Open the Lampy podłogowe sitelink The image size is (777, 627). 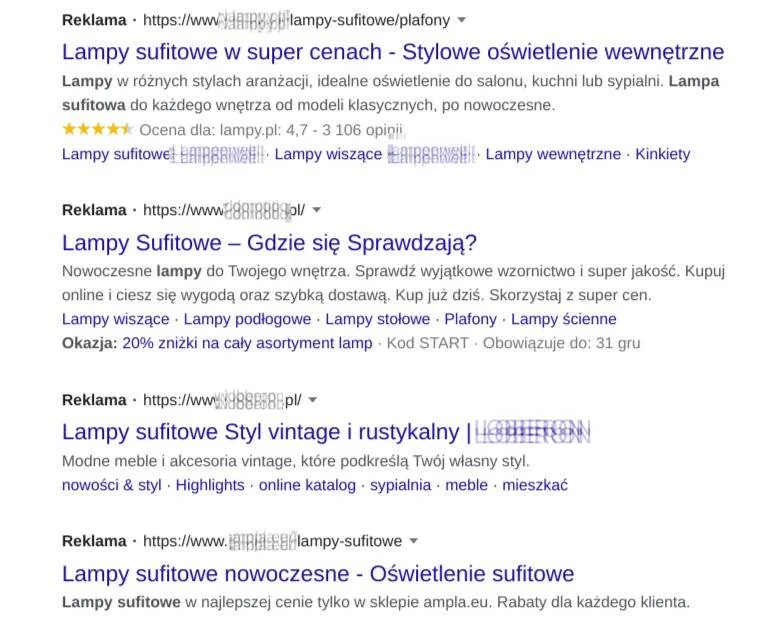tap(247, 319)
